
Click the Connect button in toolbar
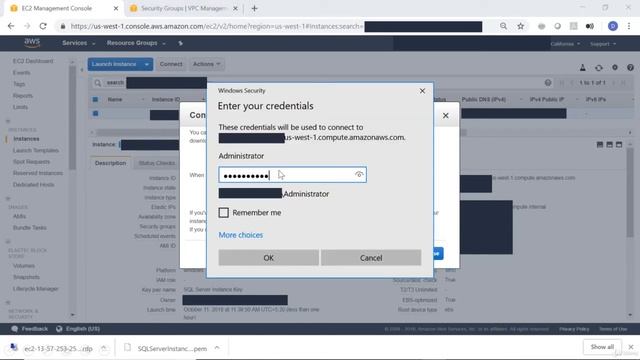171,64
